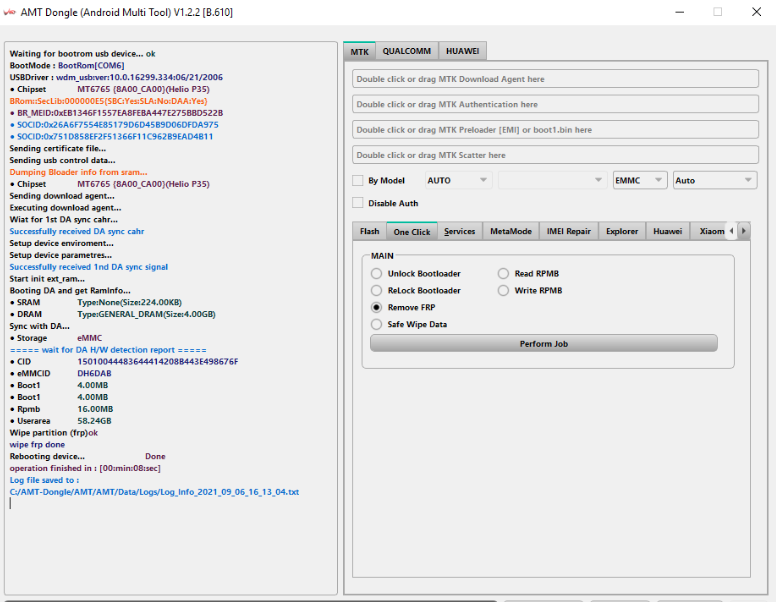This screenshot has height=602, width=776.
Task: Switch to the QUALCOMM tab
Action: point(407,51)
